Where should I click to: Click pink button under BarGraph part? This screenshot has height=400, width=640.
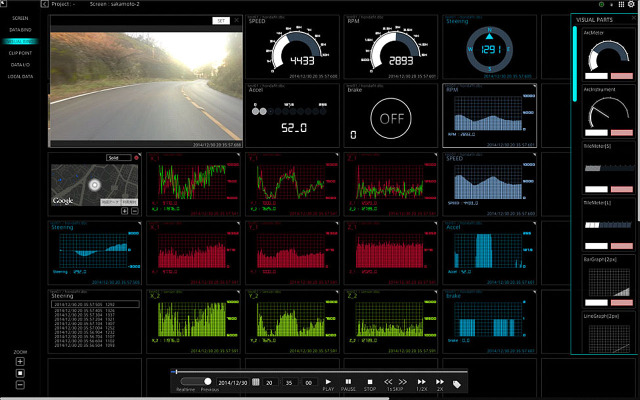click(622, 302)
